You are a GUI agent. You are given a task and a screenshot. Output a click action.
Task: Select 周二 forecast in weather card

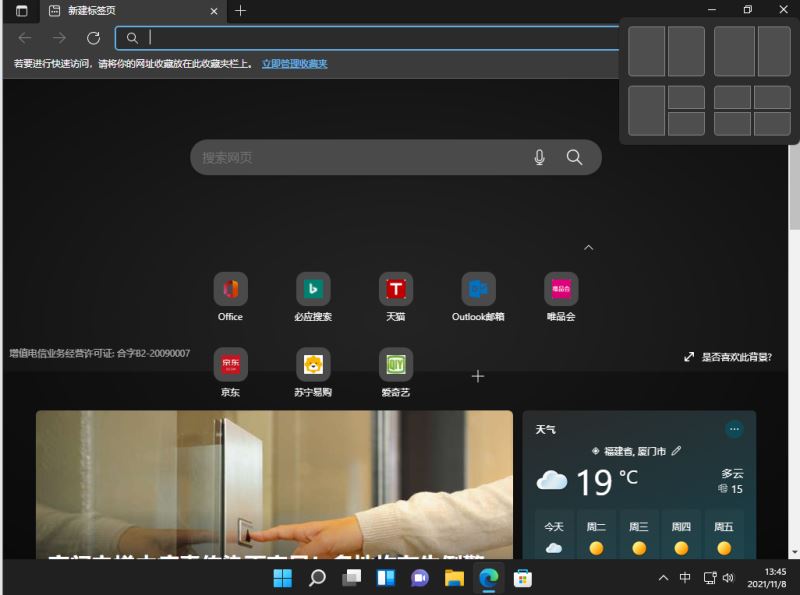coord(596,534)
